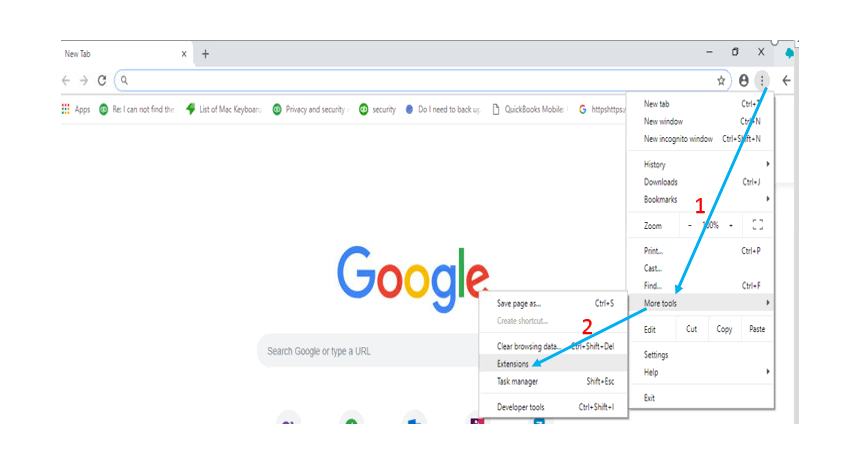Expand the History submenu

click(x=701, y=164)
